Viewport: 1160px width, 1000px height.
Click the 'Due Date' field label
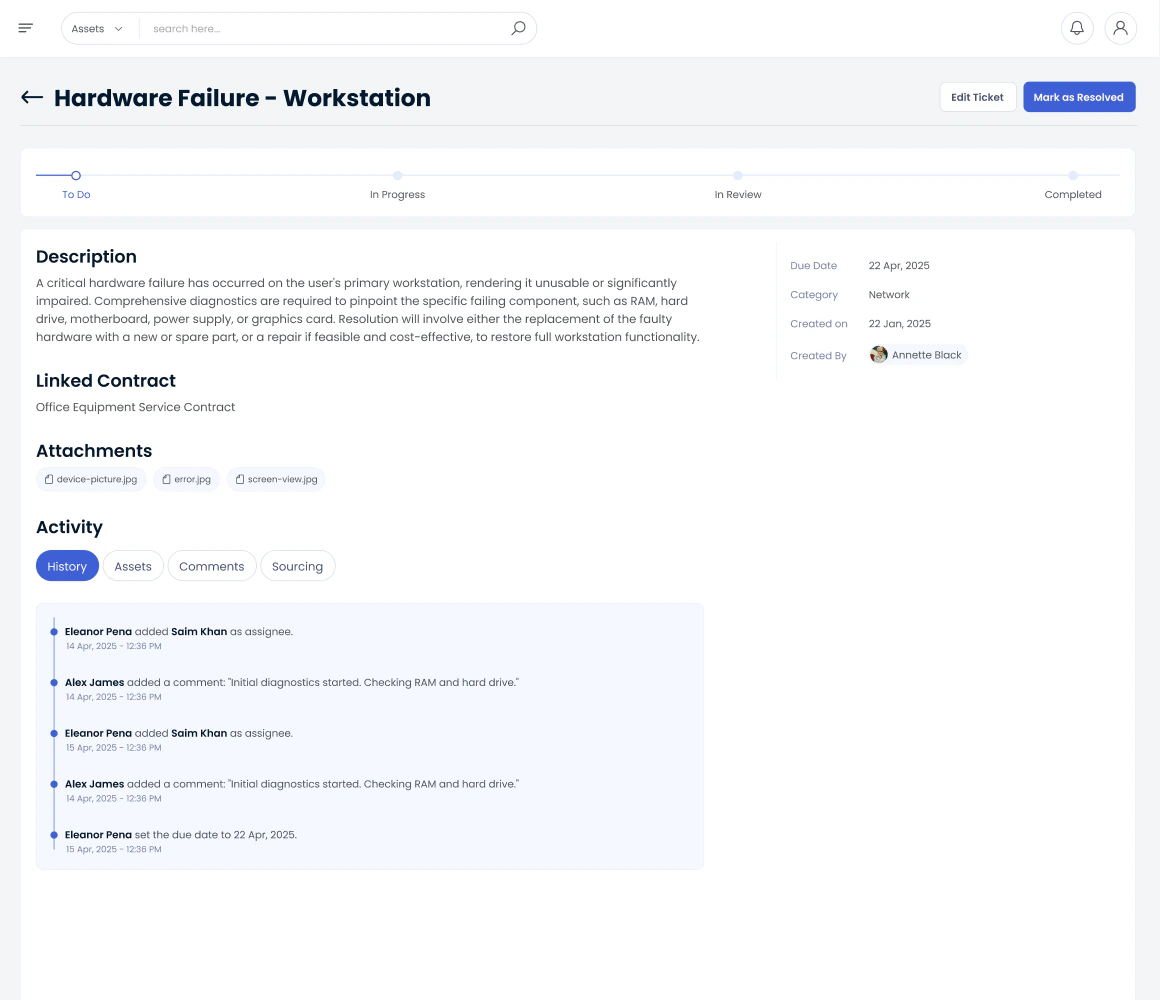(x=813, y=266)
